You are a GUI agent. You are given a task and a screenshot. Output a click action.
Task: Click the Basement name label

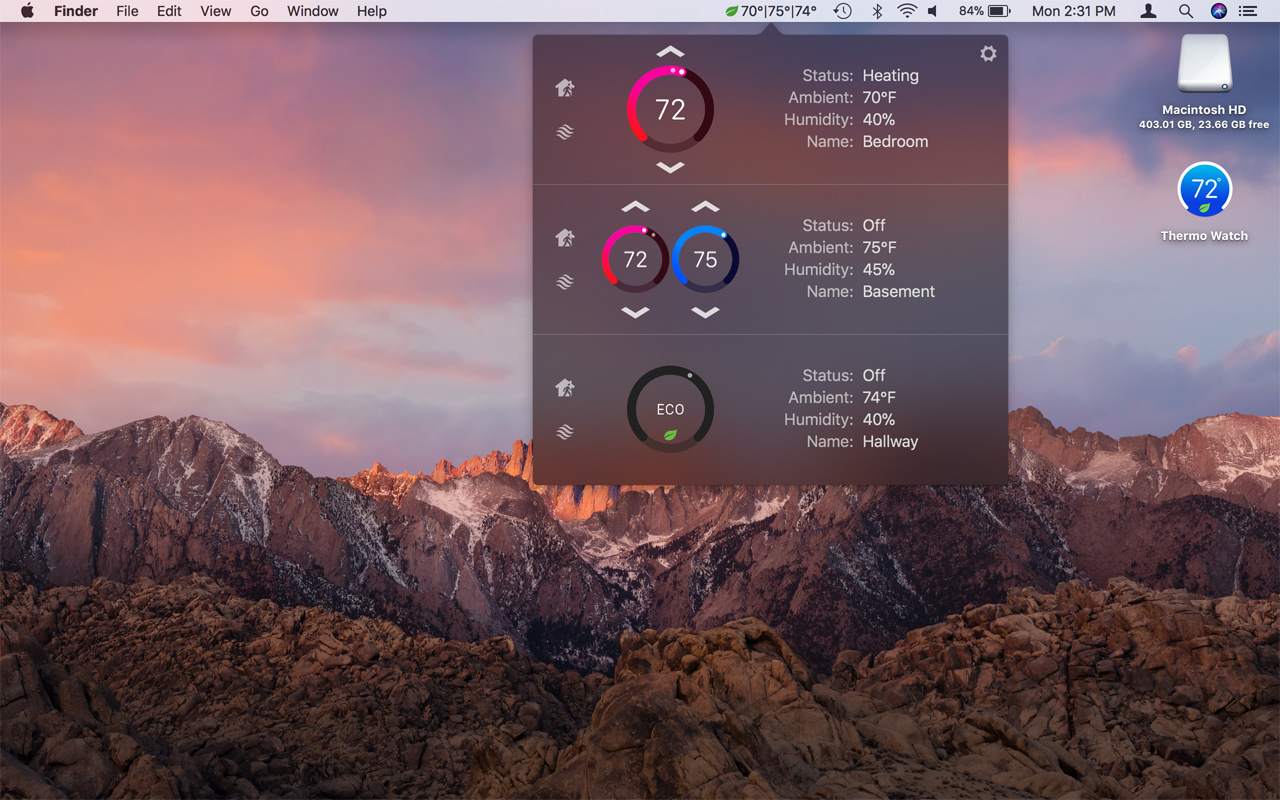(x=899, y=291)
